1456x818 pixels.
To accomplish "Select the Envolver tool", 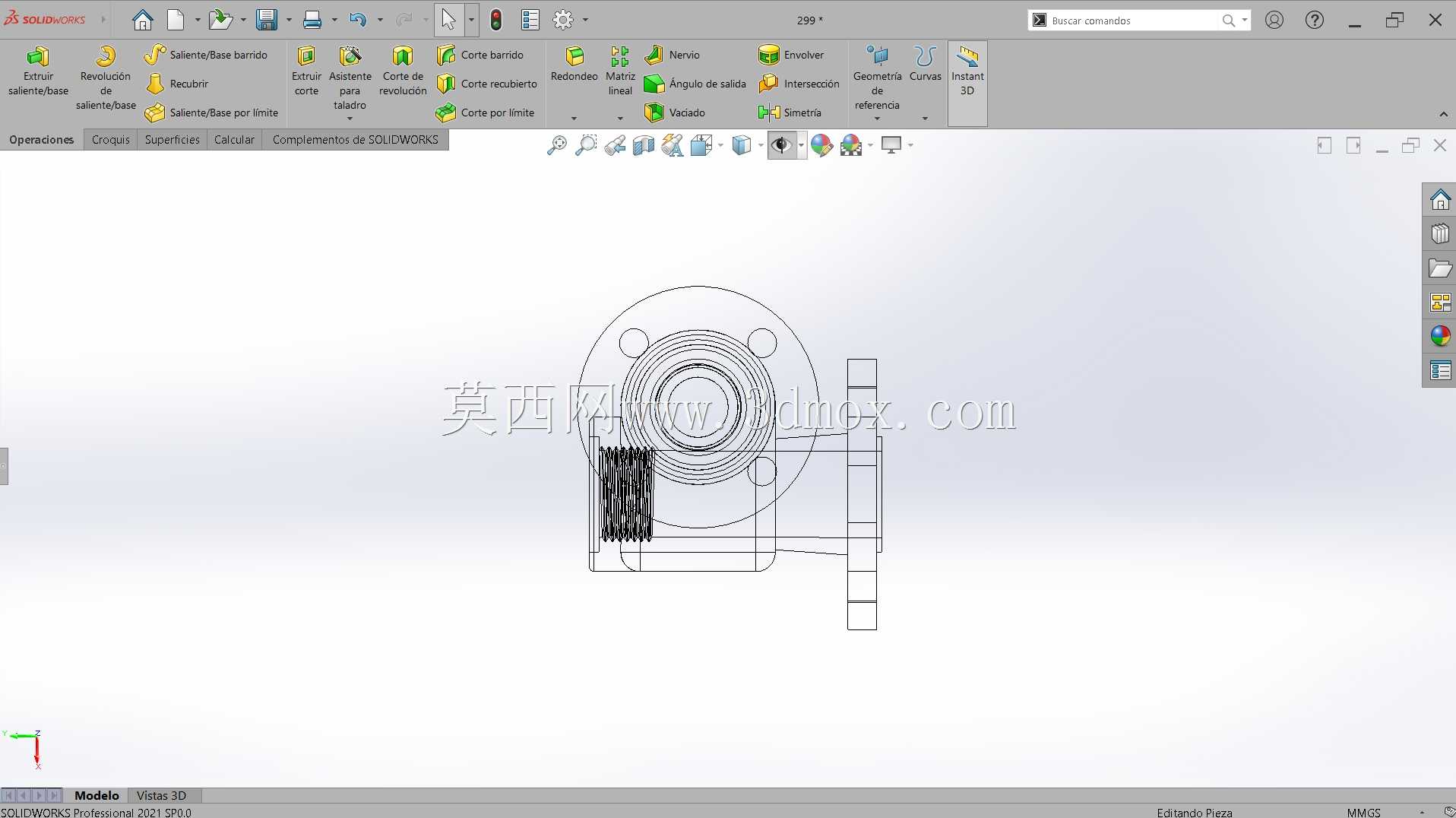I will click(x=791, y=55).
